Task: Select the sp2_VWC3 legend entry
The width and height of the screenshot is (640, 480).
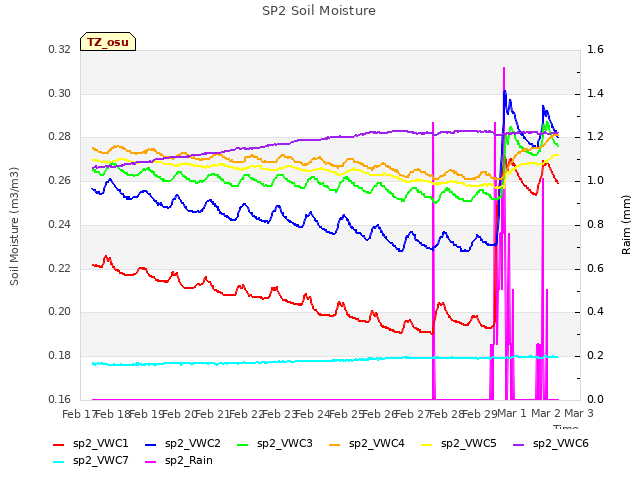Action: [275, 444]
